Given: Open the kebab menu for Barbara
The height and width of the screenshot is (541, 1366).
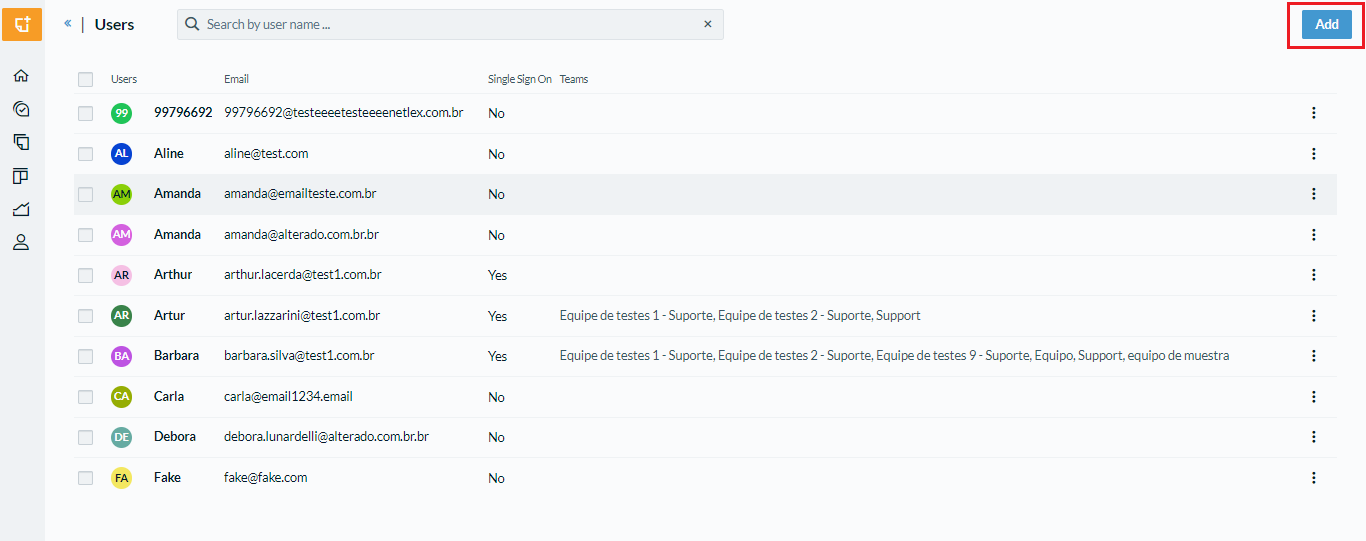Looking at the screenshot, I should [x=1314, y=356].
